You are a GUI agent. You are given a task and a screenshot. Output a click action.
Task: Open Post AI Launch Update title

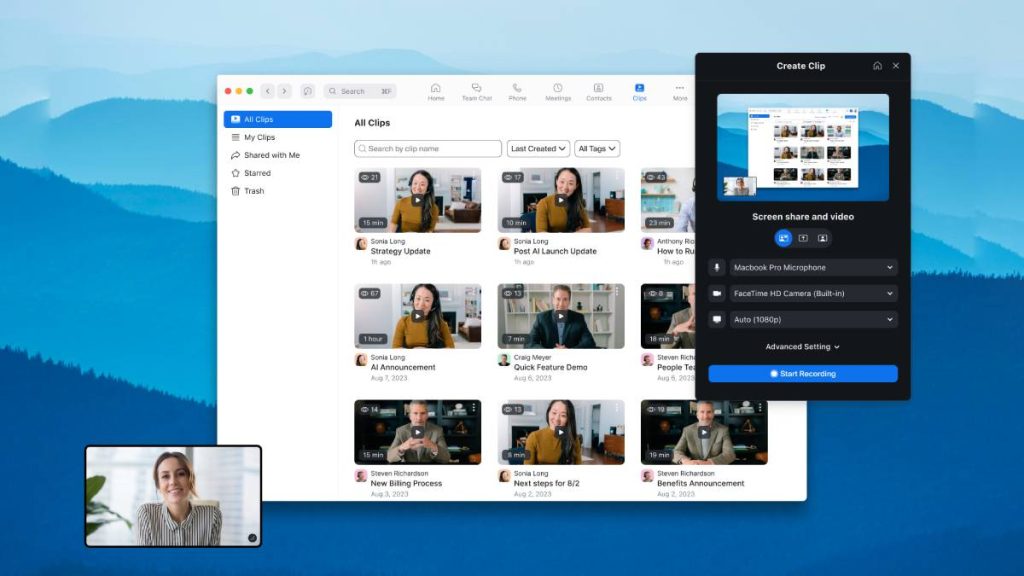pos(555,251)
